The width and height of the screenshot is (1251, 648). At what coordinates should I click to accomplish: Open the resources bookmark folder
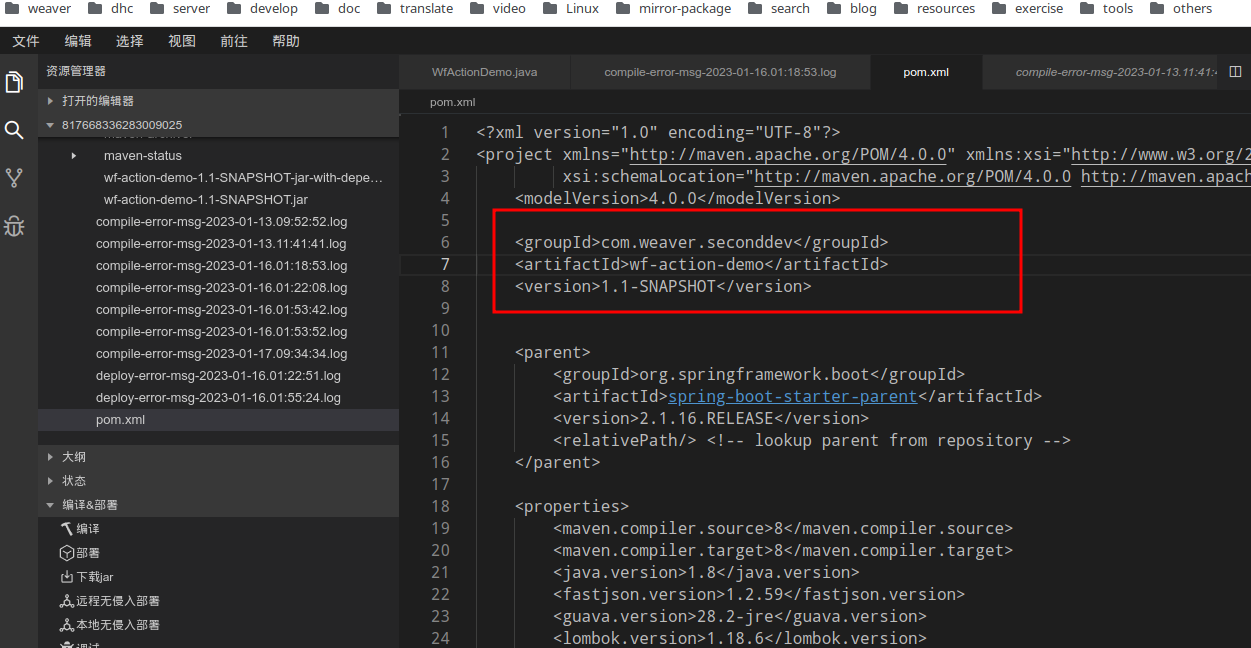tap(934, 9)
